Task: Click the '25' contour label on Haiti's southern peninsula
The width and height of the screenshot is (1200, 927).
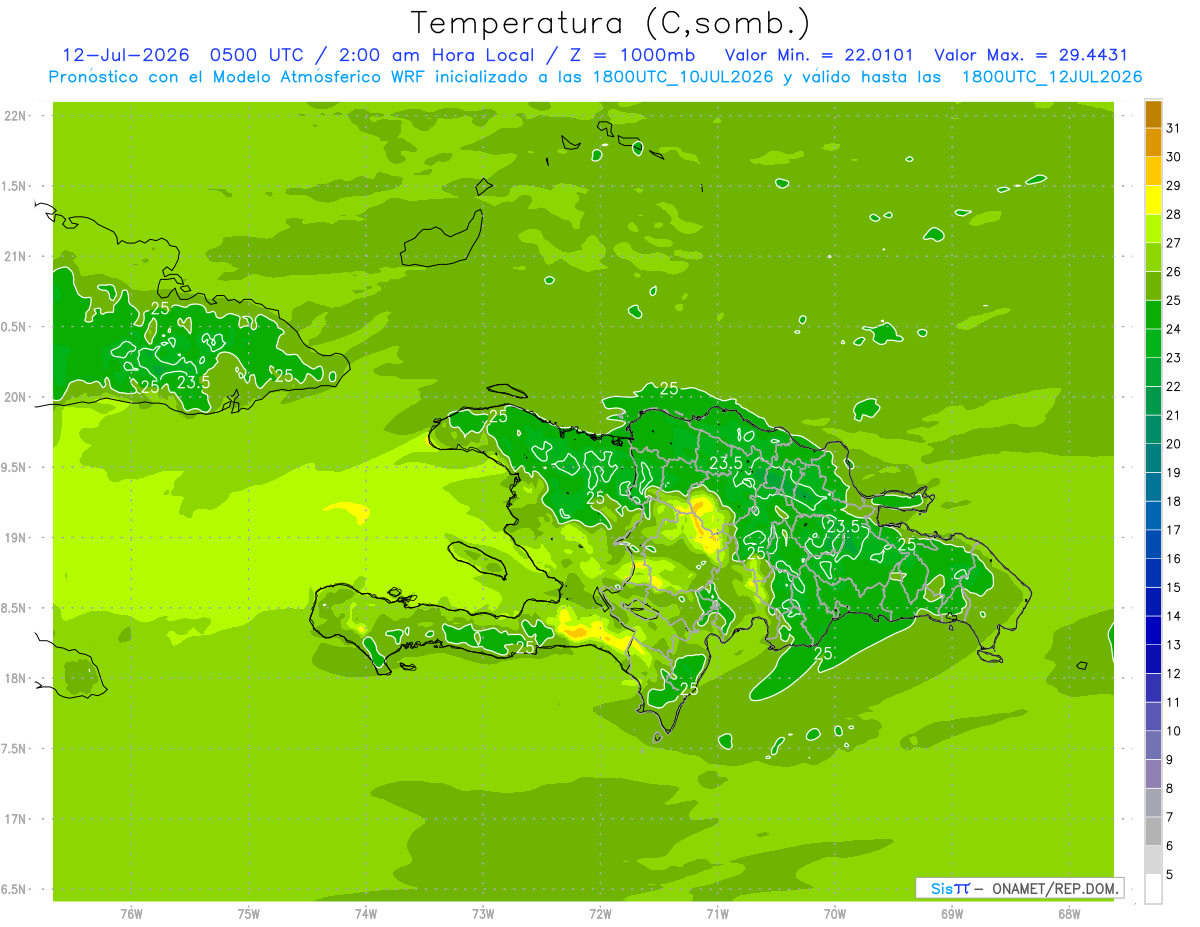Action: (x=526, y=647)
